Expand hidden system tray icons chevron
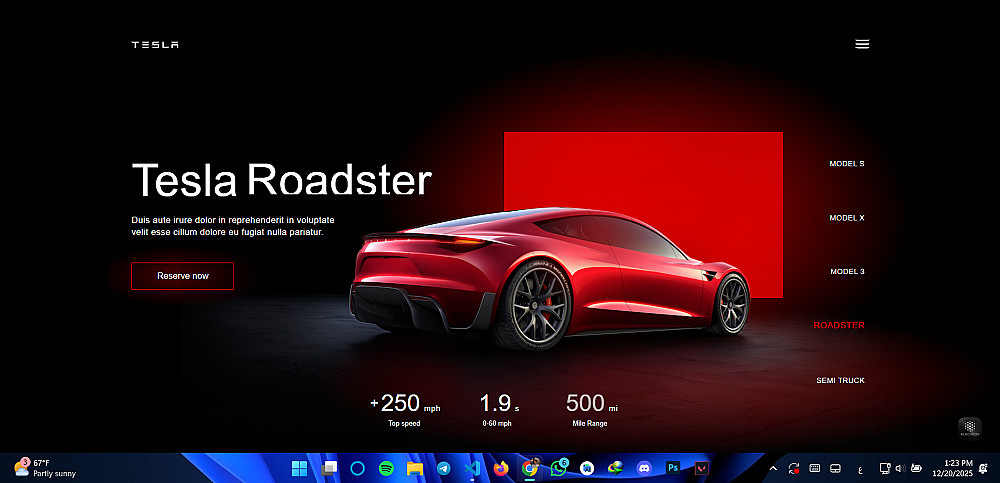The height and width of the screenshot is (483, 1000). 773,468
